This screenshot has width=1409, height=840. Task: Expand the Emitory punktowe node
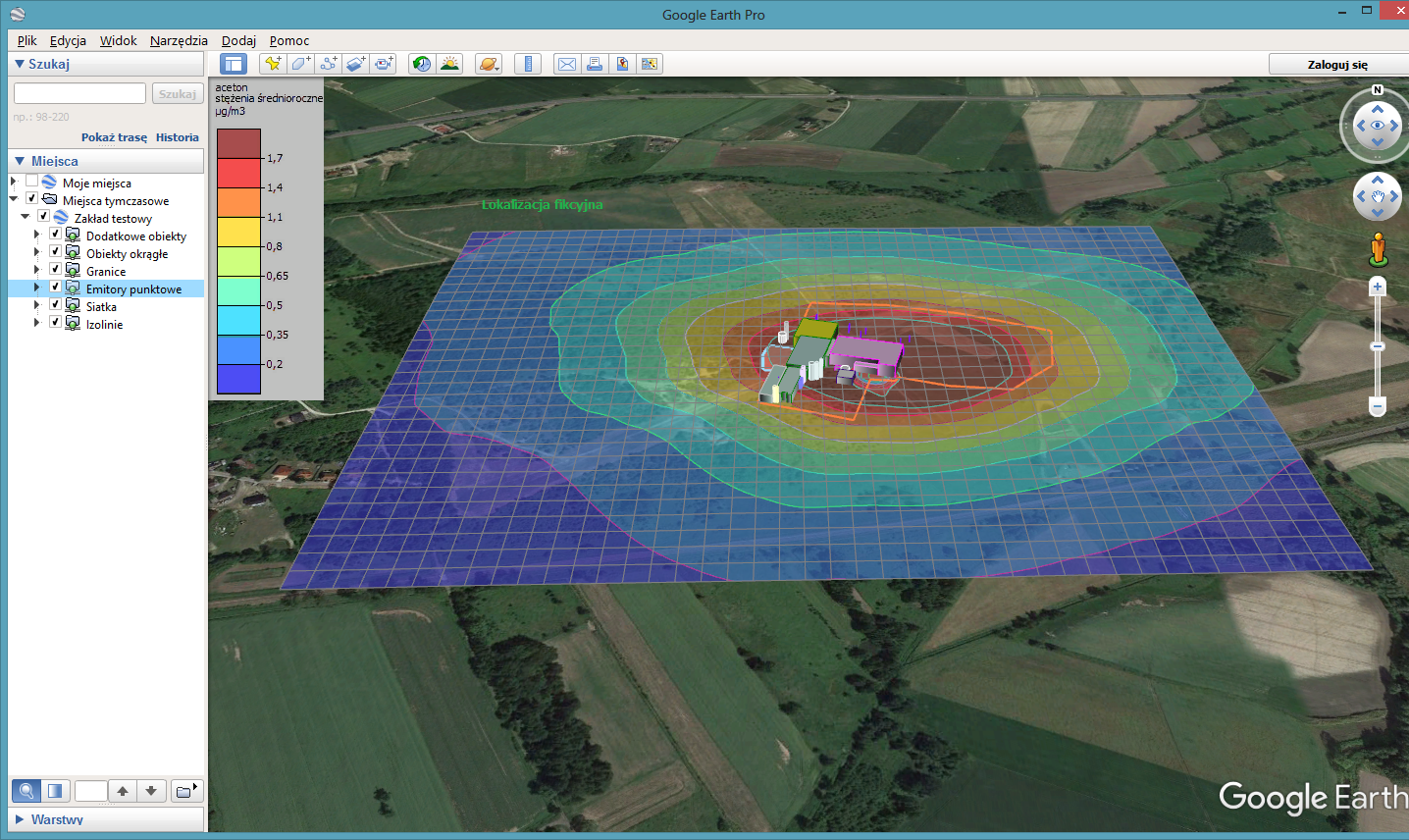pyautogui.click(x=37, y=288)
